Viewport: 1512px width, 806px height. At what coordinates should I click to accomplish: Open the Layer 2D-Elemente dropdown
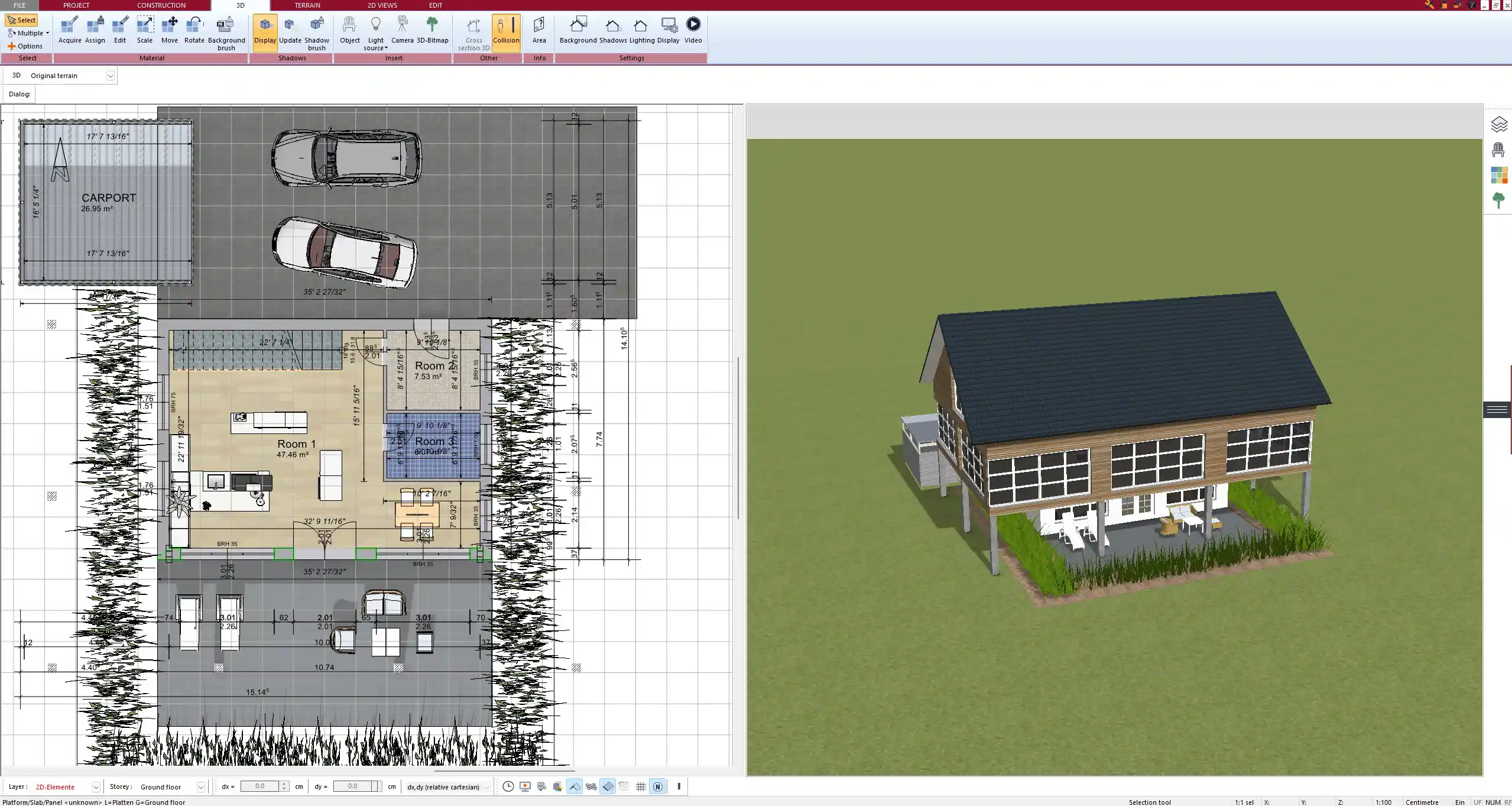[96, 787]
